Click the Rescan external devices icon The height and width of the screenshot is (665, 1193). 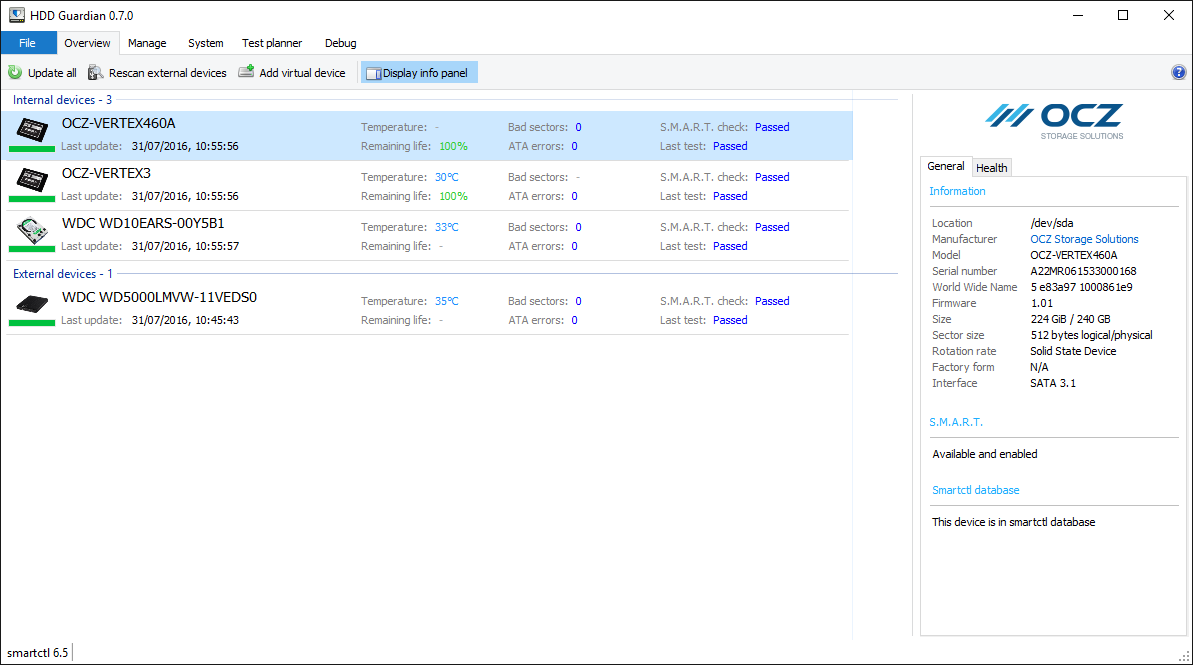pyautogui.click(x=95, y=72)
